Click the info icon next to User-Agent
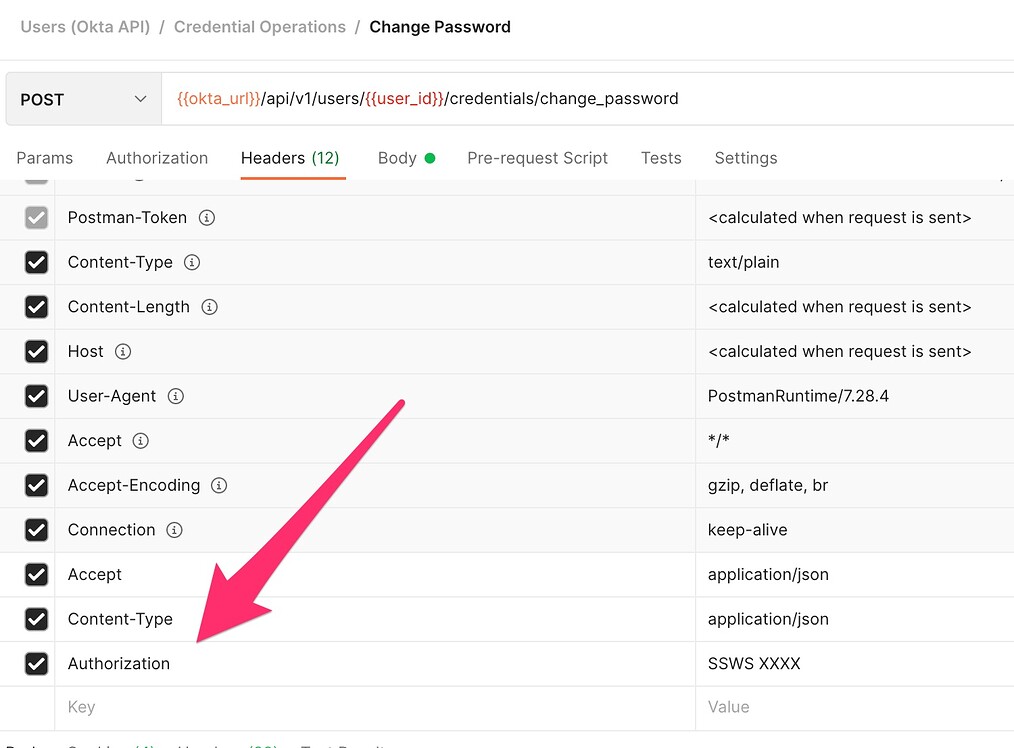 click(x=176, y=396)
